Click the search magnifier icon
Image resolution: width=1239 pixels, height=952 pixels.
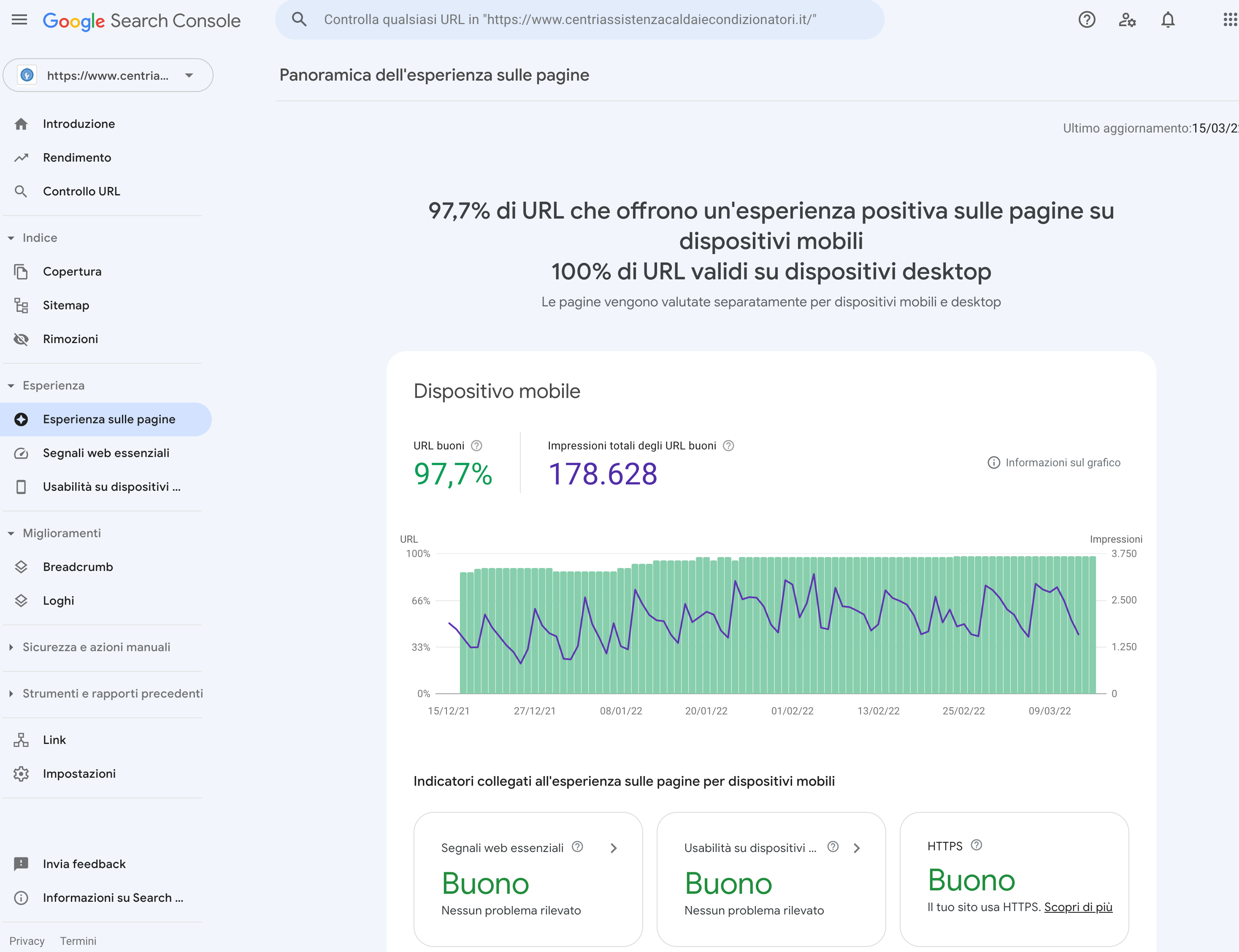[299, 20]
